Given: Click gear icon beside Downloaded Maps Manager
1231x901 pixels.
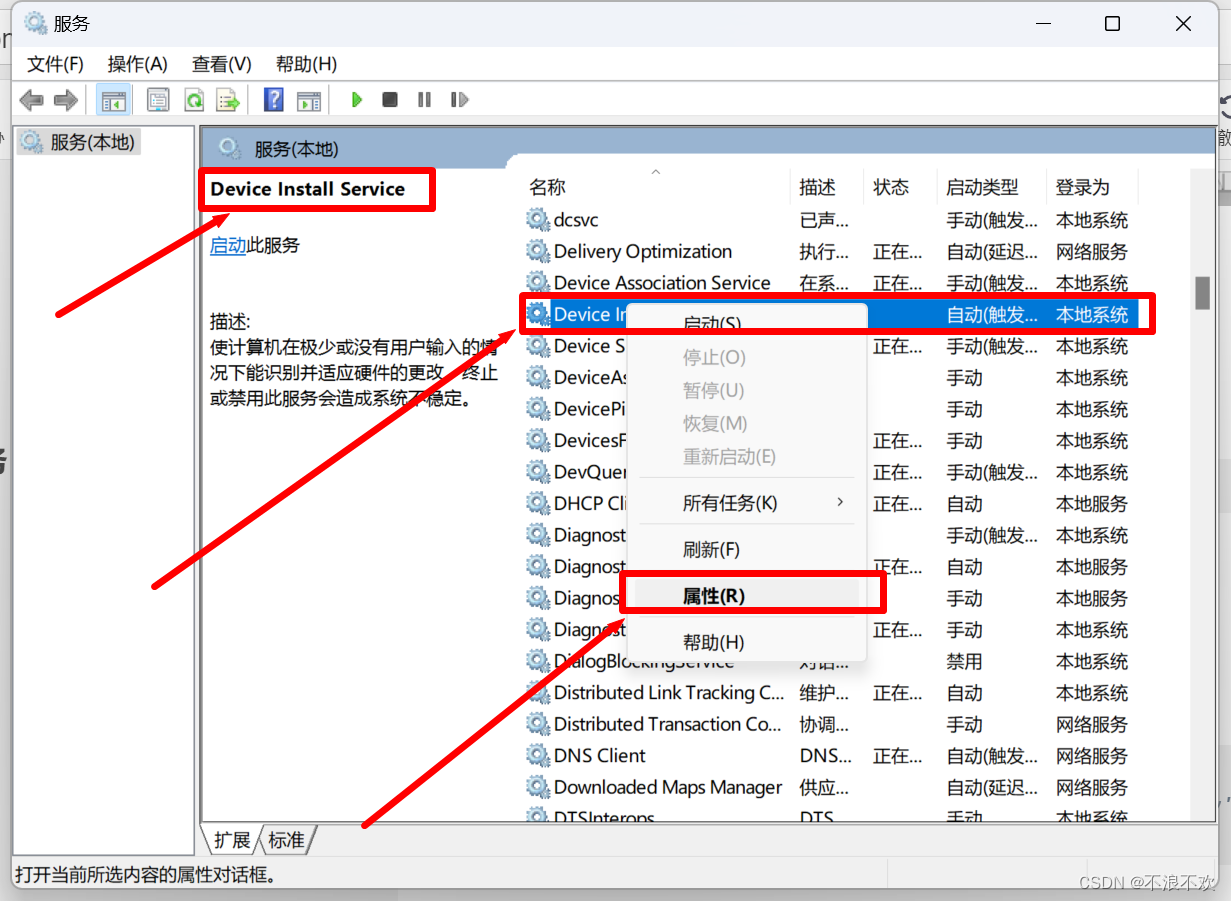Looking at the screenshot, I should (x=538, y=787).
